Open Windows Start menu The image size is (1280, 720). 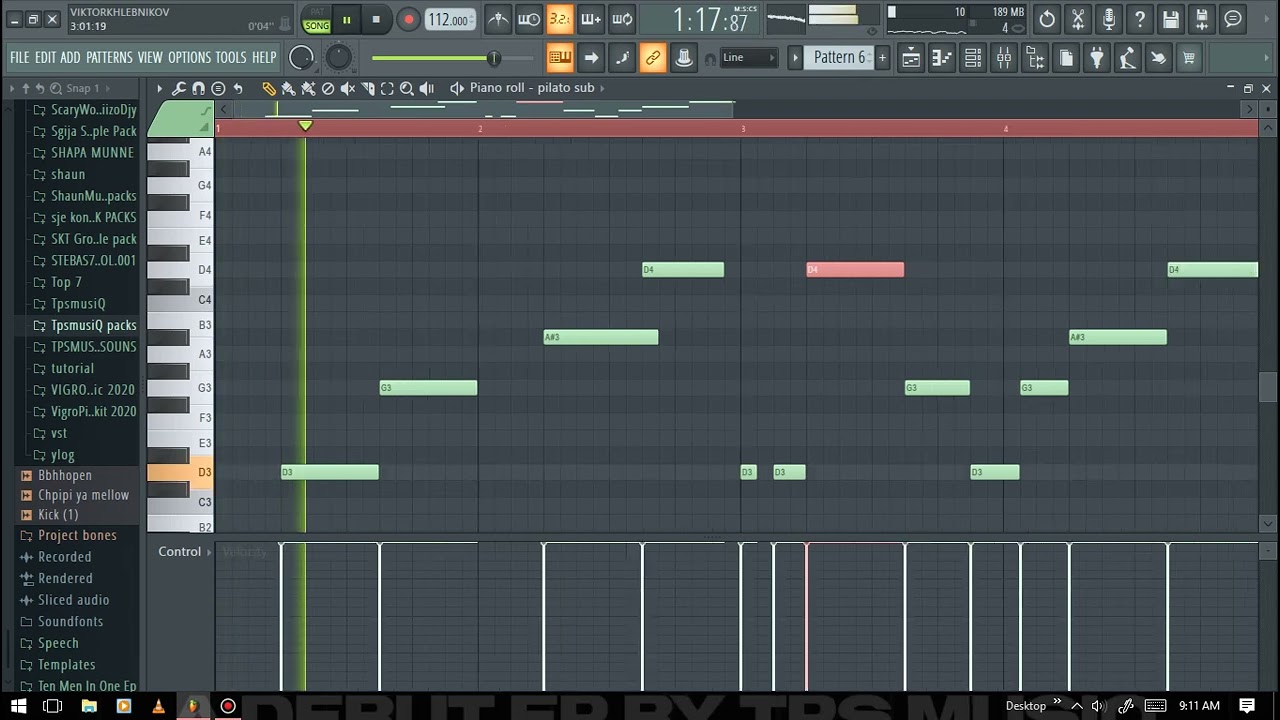[19, 706]
